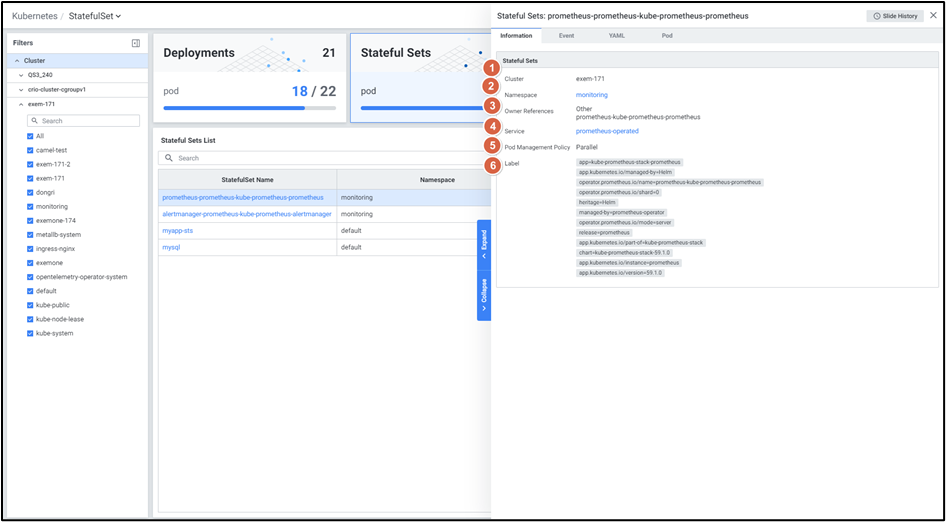Click numbered callout 1 beside Cluster
946x522 pixels.
point(490,68)
